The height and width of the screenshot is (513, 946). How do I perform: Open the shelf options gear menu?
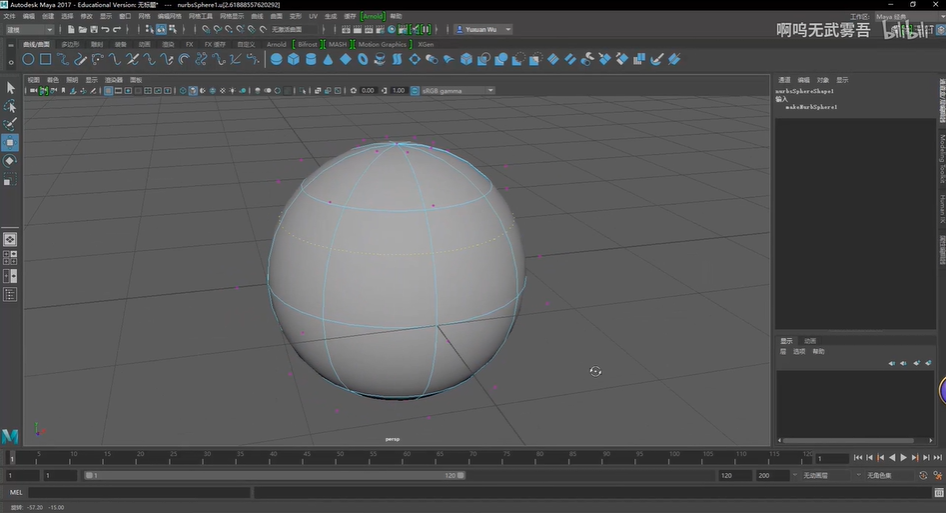point(11,62)
